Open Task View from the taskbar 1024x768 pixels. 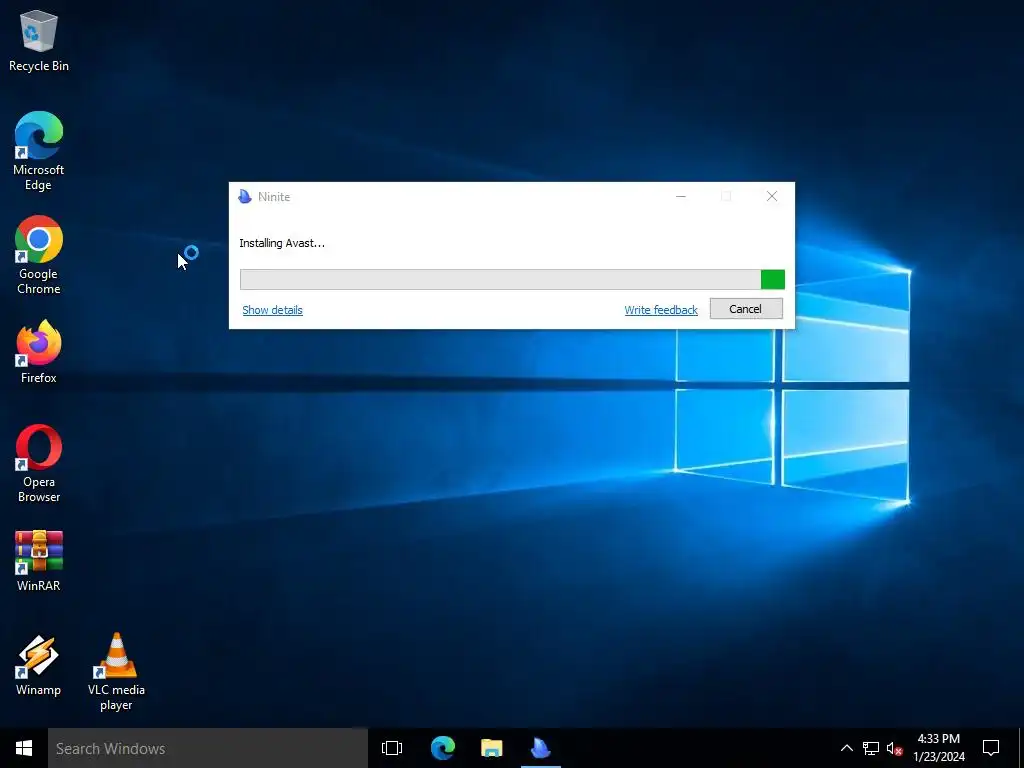point(392,748)
